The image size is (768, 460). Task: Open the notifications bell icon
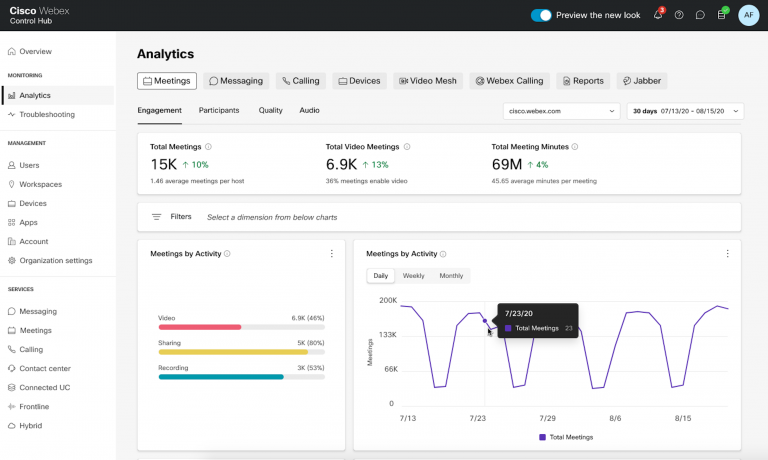tap(658, 15)
